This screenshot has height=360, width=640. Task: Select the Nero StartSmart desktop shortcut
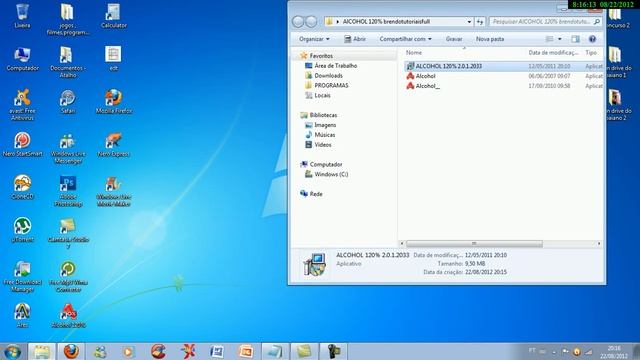(22, 144)
